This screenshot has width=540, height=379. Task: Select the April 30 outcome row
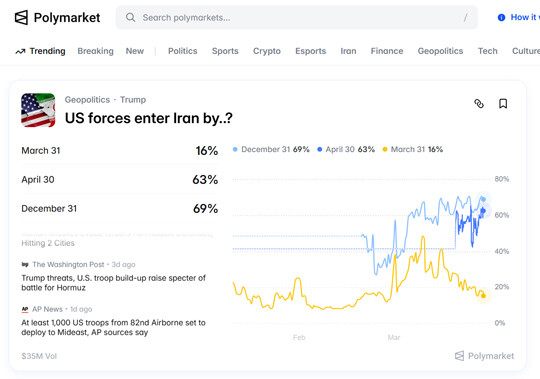tap(119, 180)
